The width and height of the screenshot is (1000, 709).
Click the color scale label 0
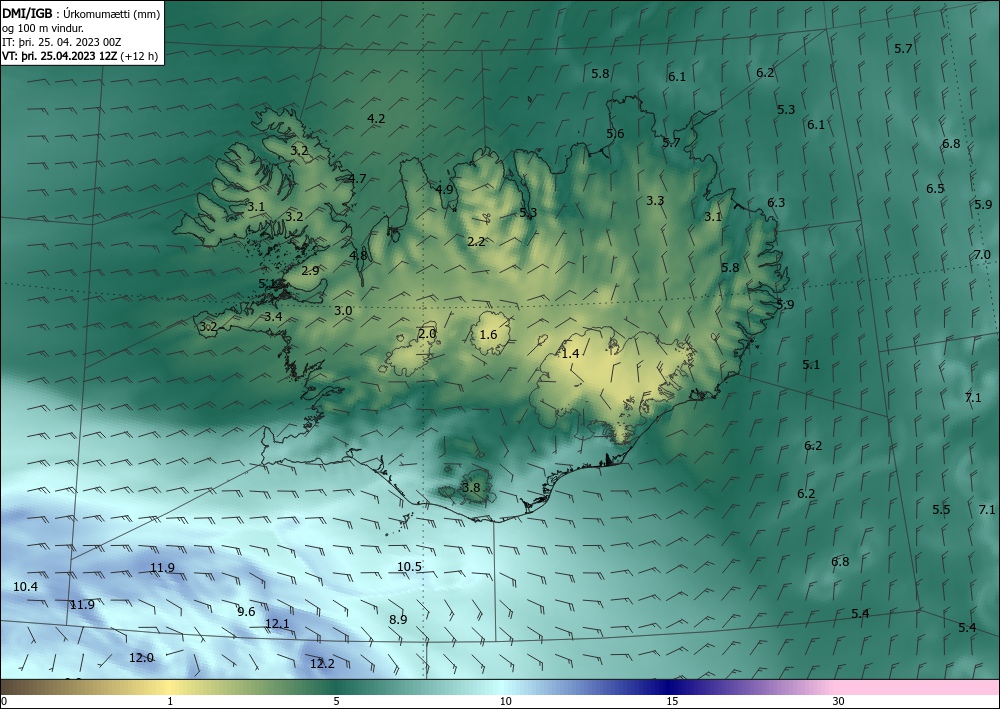pos(4,702)
